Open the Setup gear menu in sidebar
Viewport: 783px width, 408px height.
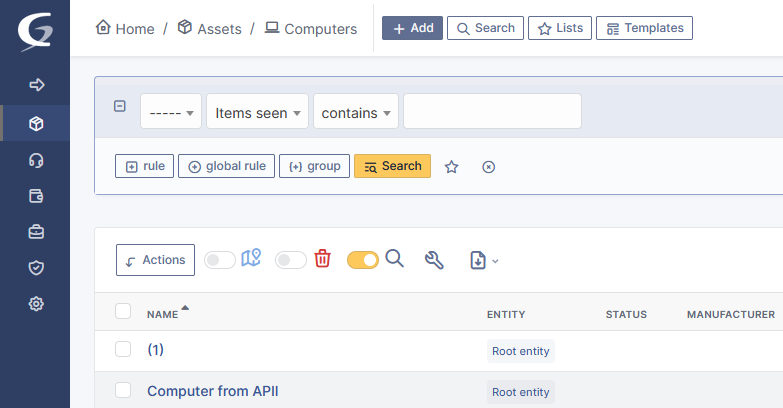[36, 304]
